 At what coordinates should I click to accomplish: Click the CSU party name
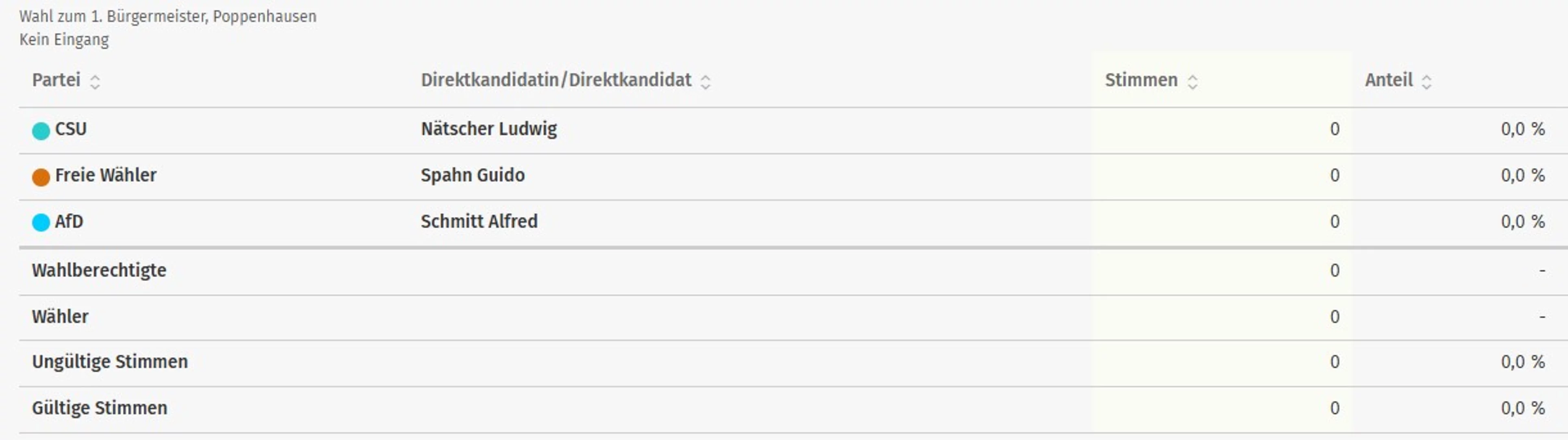coord(71,129)
